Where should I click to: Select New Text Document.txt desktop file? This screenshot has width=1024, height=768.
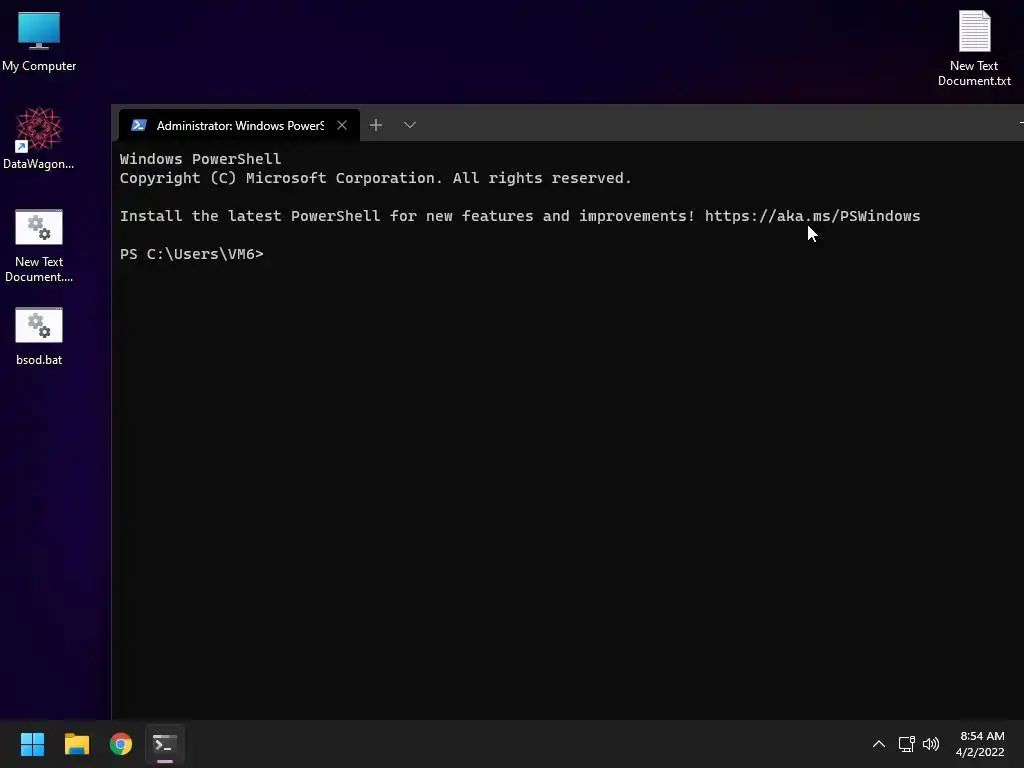point(974,48)
